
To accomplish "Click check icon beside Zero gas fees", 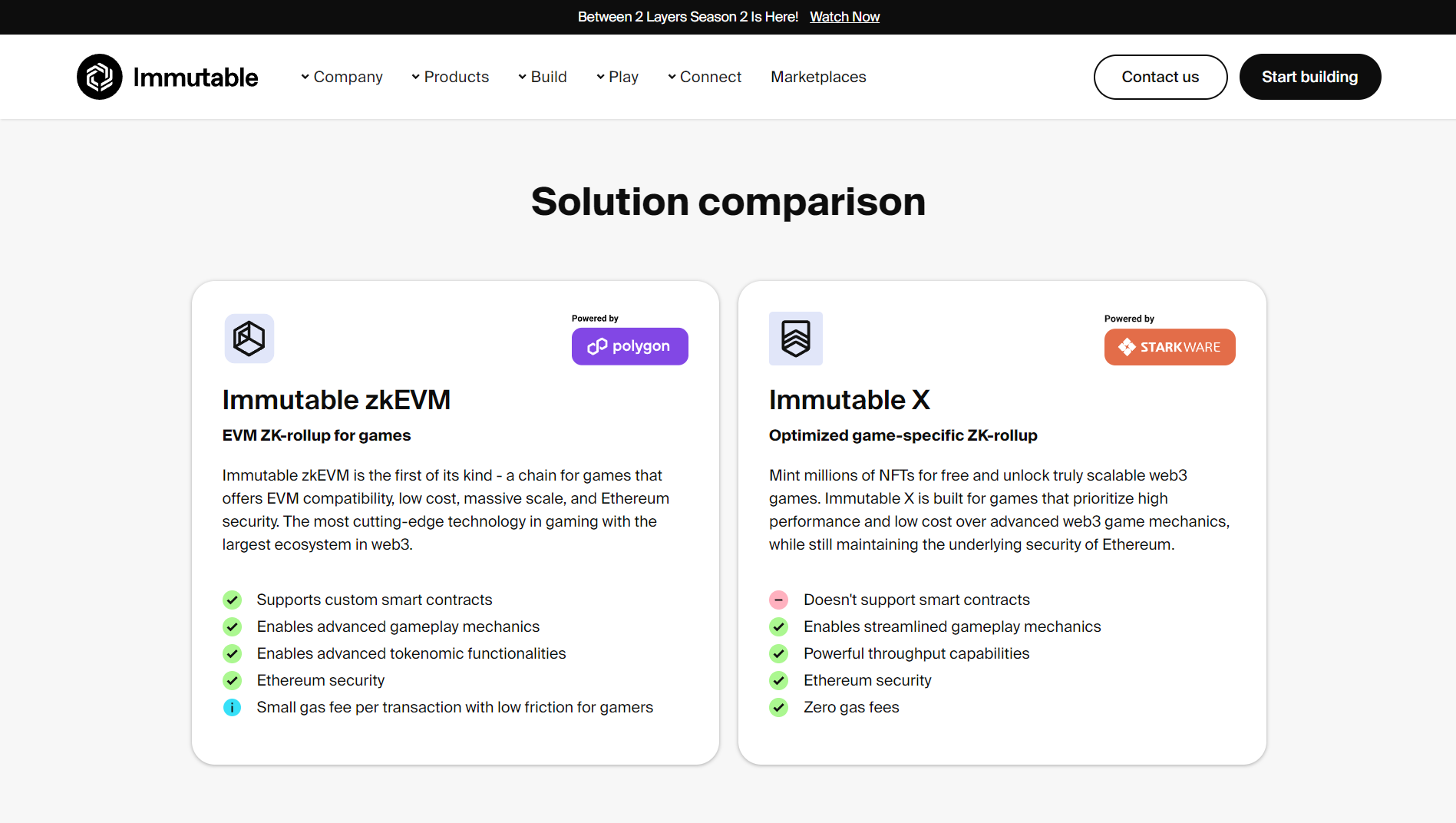I will point(778,707).
